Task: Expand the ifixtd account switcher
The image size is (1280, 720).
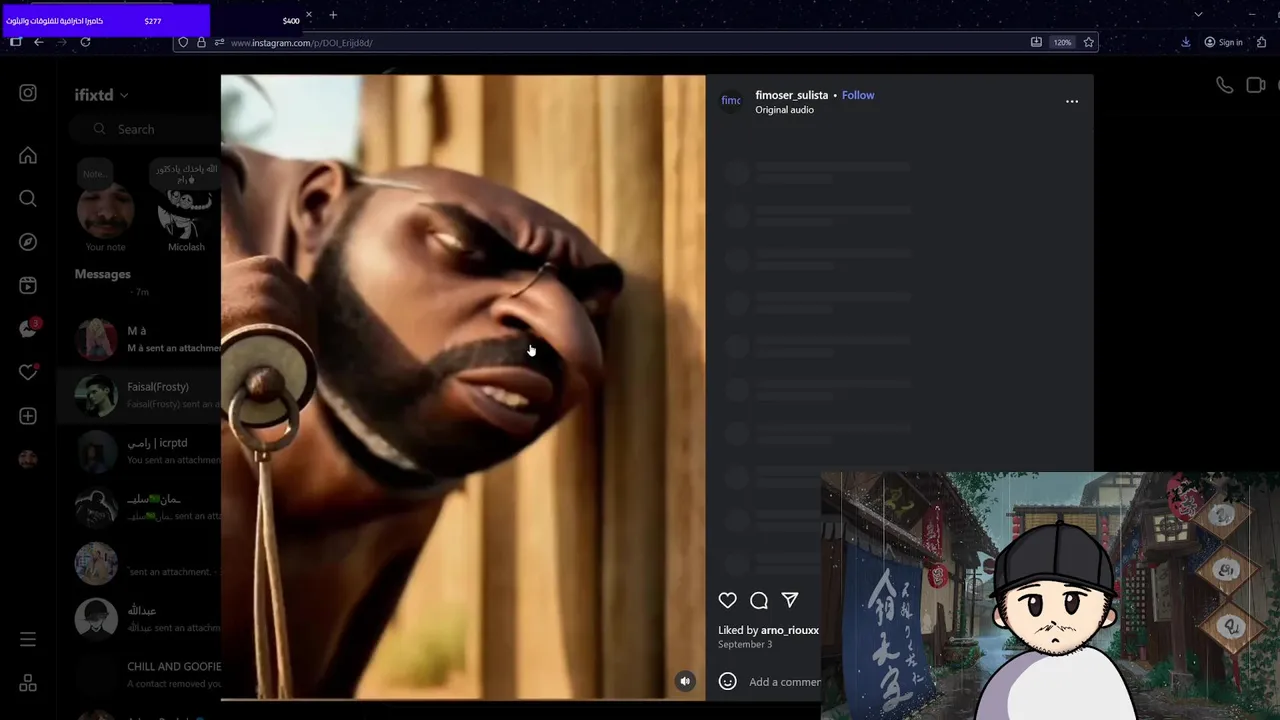Action: pyautogui.click(x=101, y=95)
